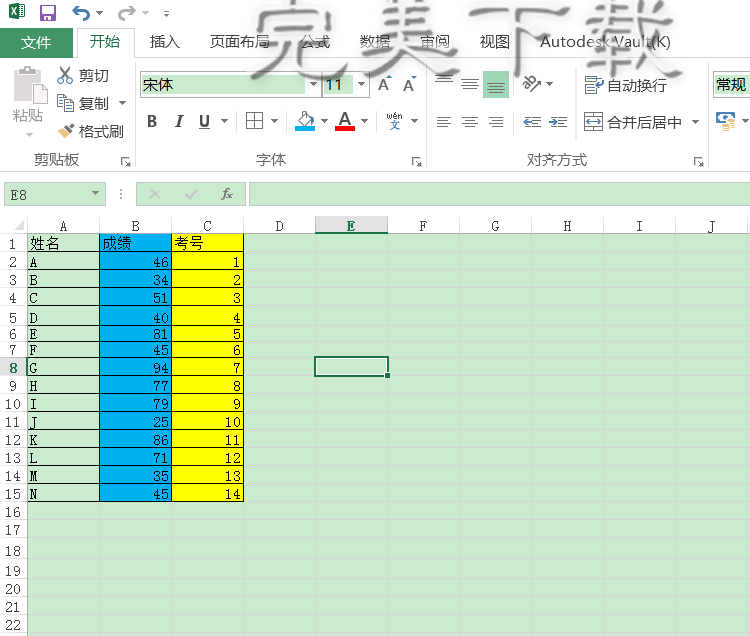Click the increase indent icon

(x=558, y=122)
